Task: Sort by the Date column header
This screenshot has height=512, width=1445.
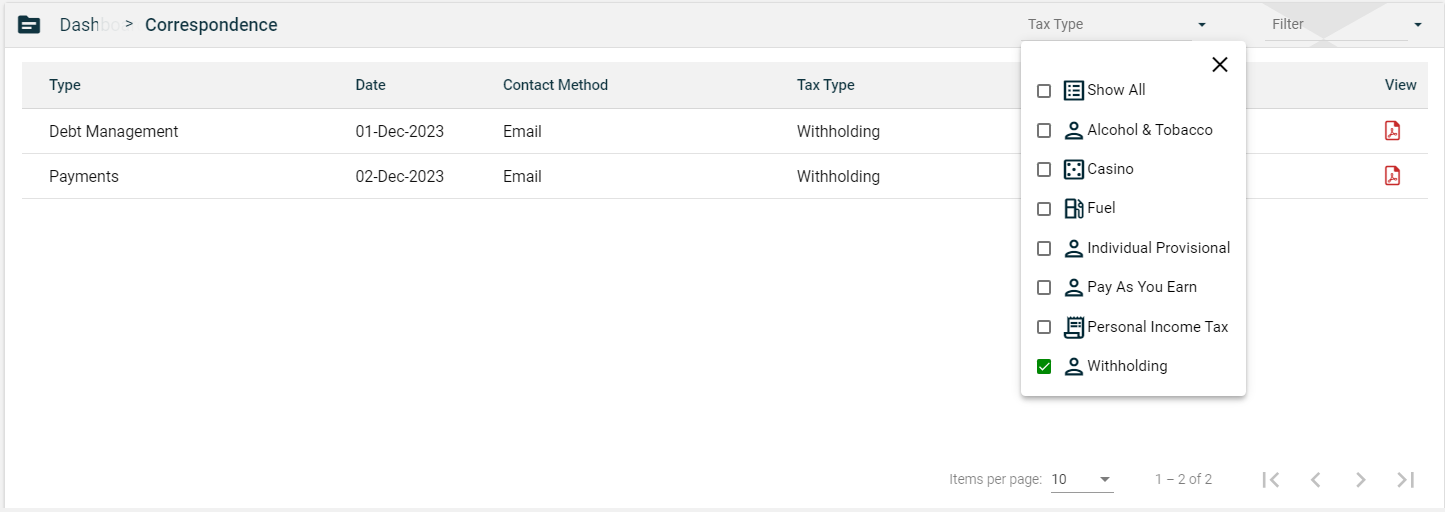Action: pos(370,85)
